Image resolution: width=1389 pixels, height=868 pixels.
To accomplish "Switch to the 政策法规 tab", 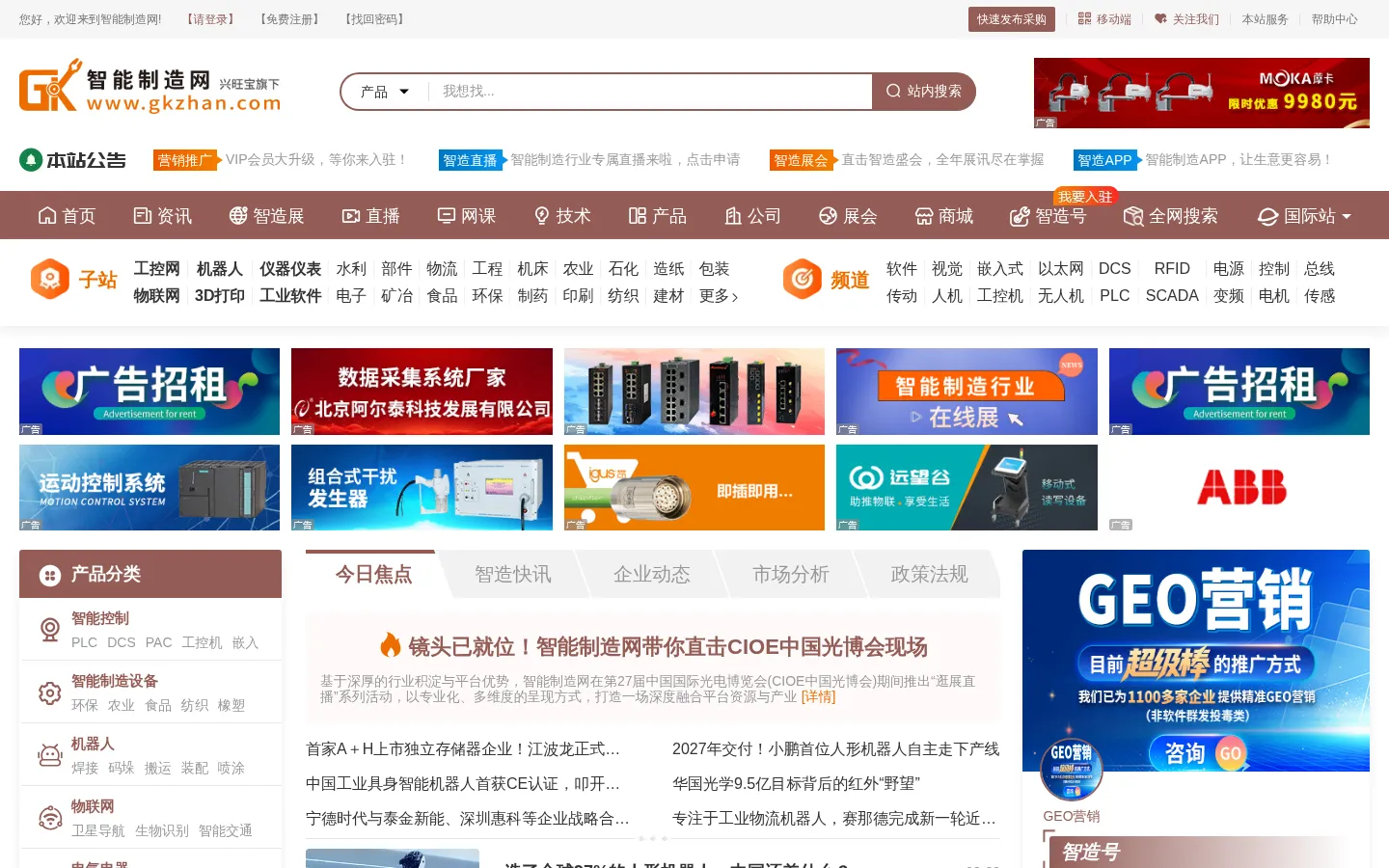I will (x=930, y=574).
